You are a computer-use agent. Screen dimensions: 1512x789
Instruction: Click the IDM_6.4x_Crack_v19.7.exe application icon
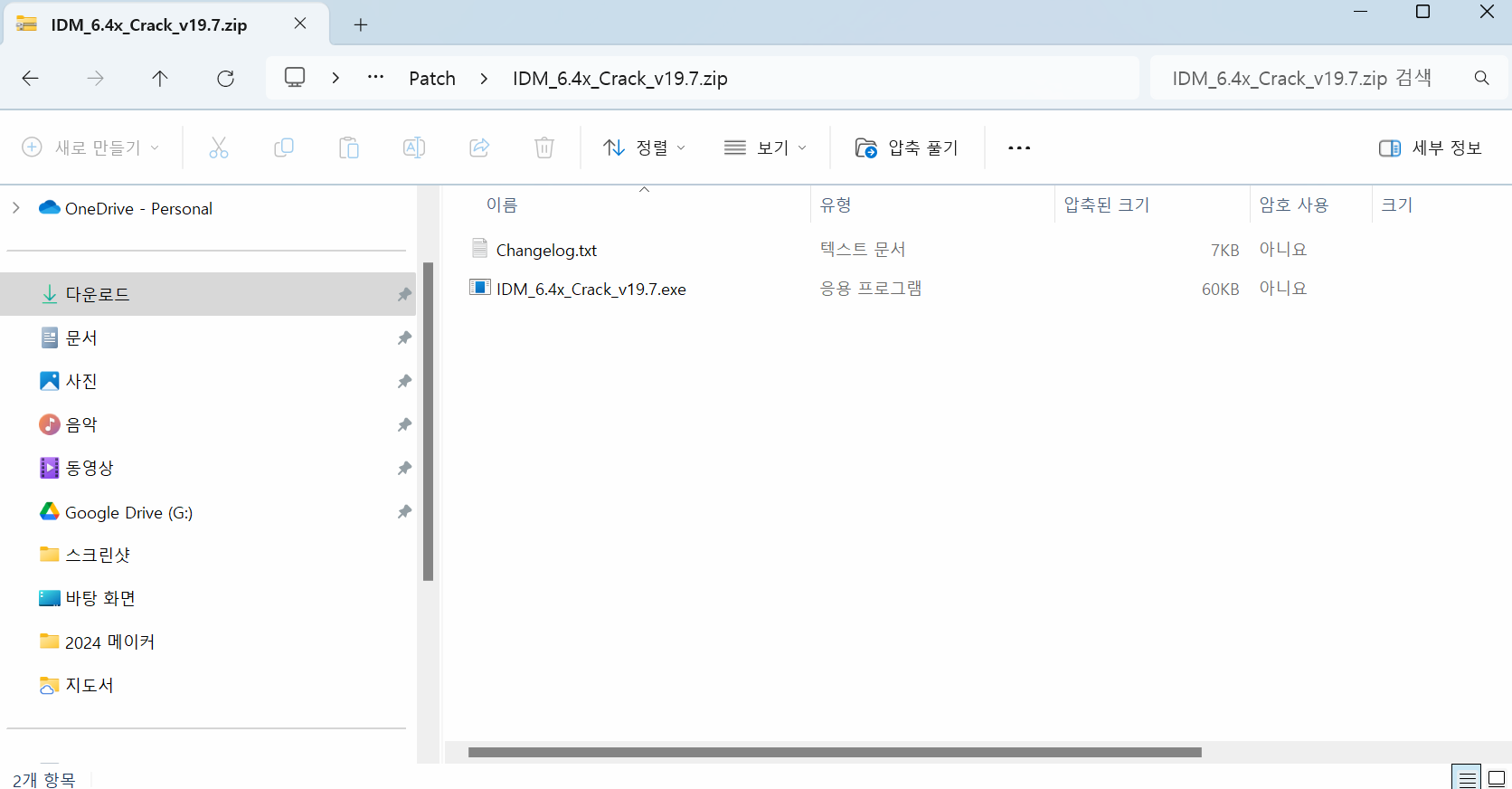(480, 287)
